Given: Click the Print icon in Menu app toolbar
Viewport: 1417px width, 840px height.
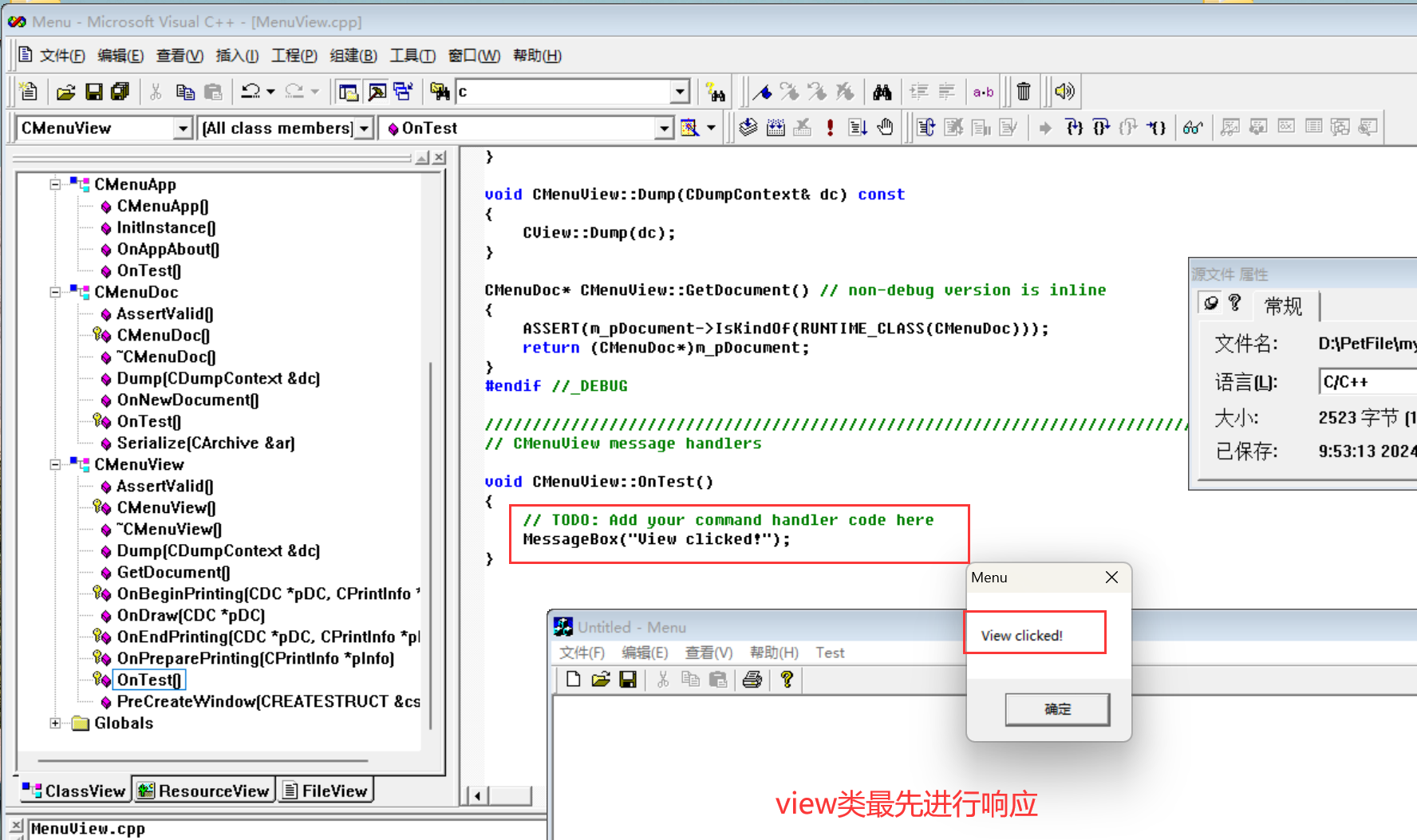Looking at the screenshot, I should 752,679.
